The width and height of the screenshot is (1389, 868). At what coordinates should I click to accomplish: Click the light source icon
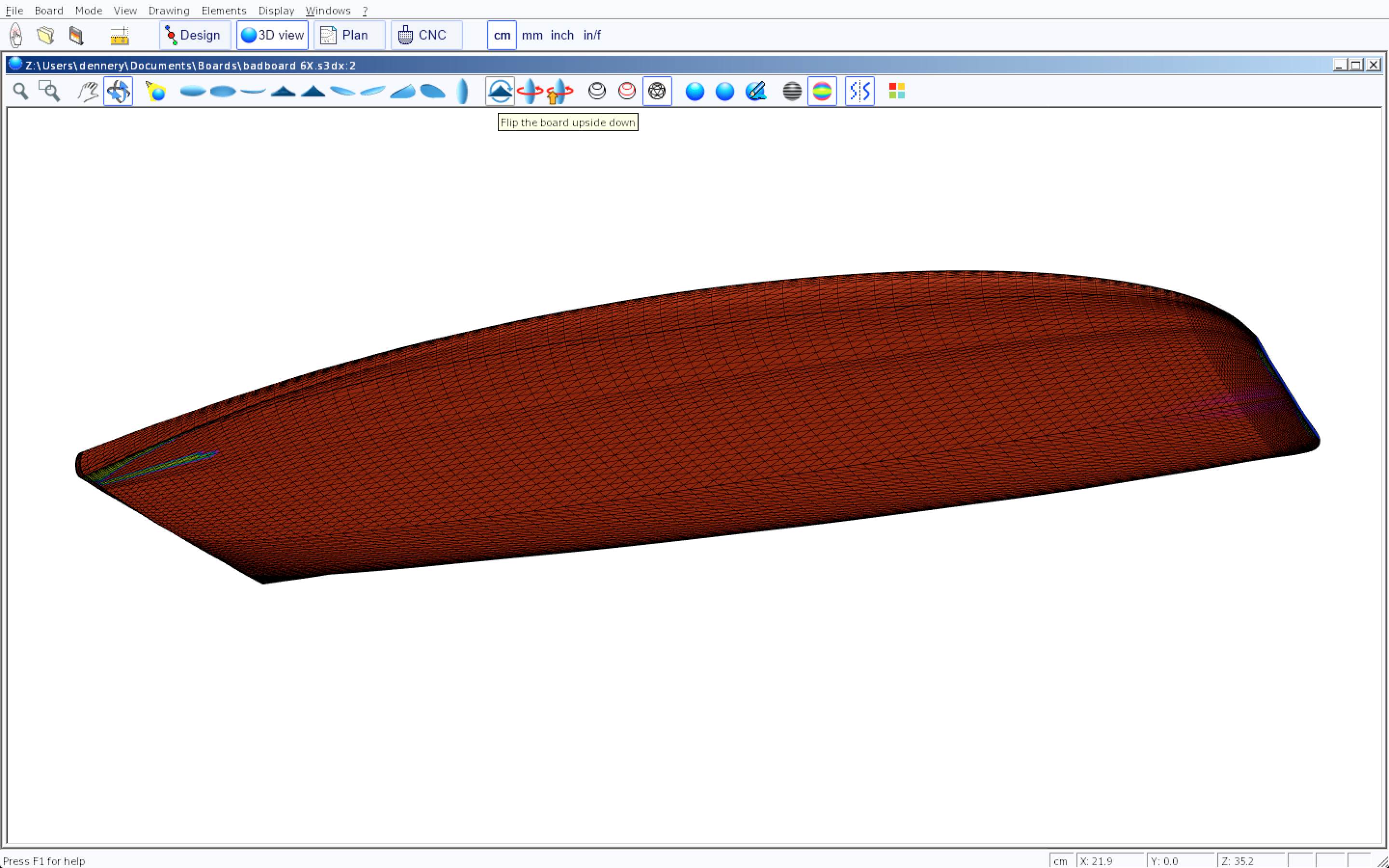[x=156, y=91]
